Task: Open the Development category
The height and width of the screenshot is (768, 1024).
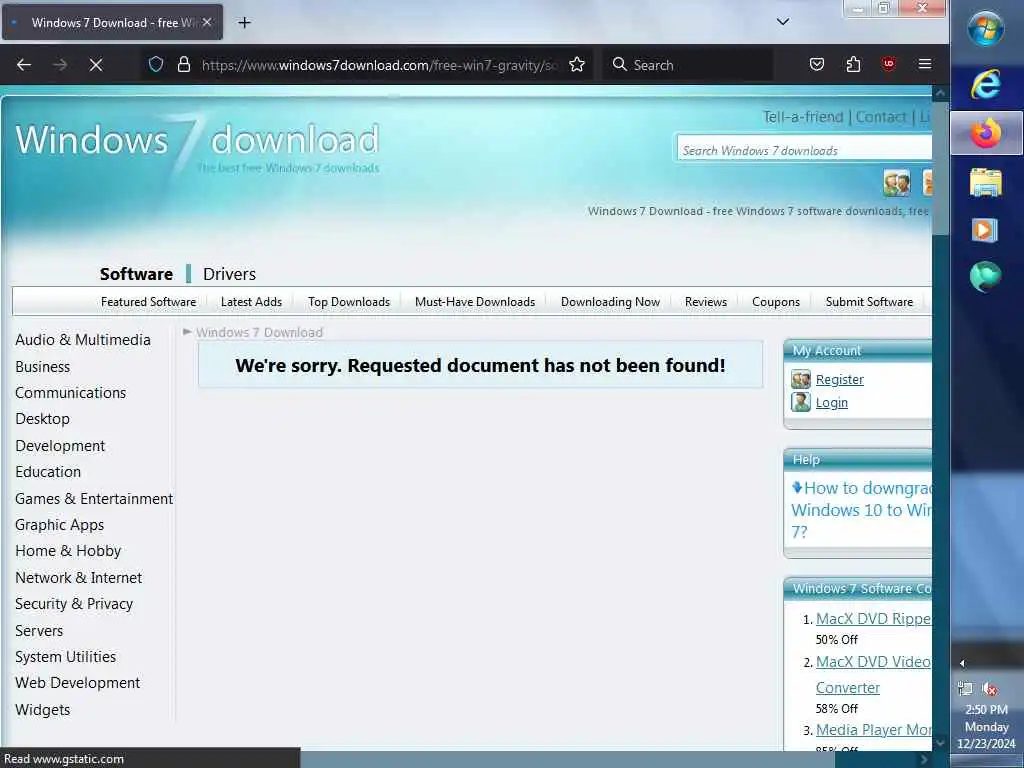Action: (60, 445)
